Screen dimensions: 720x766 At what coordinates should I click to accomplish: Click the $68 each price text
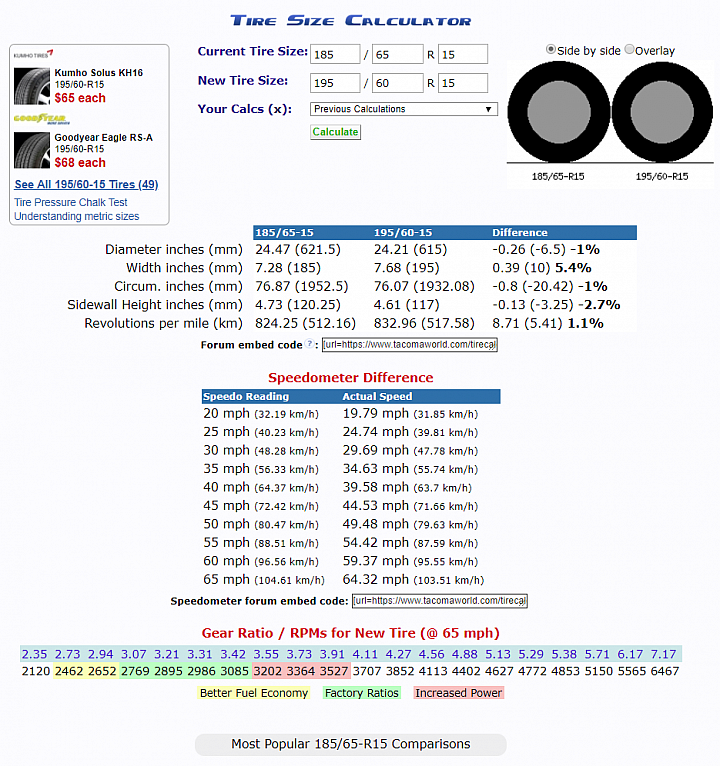click(80, 163)
